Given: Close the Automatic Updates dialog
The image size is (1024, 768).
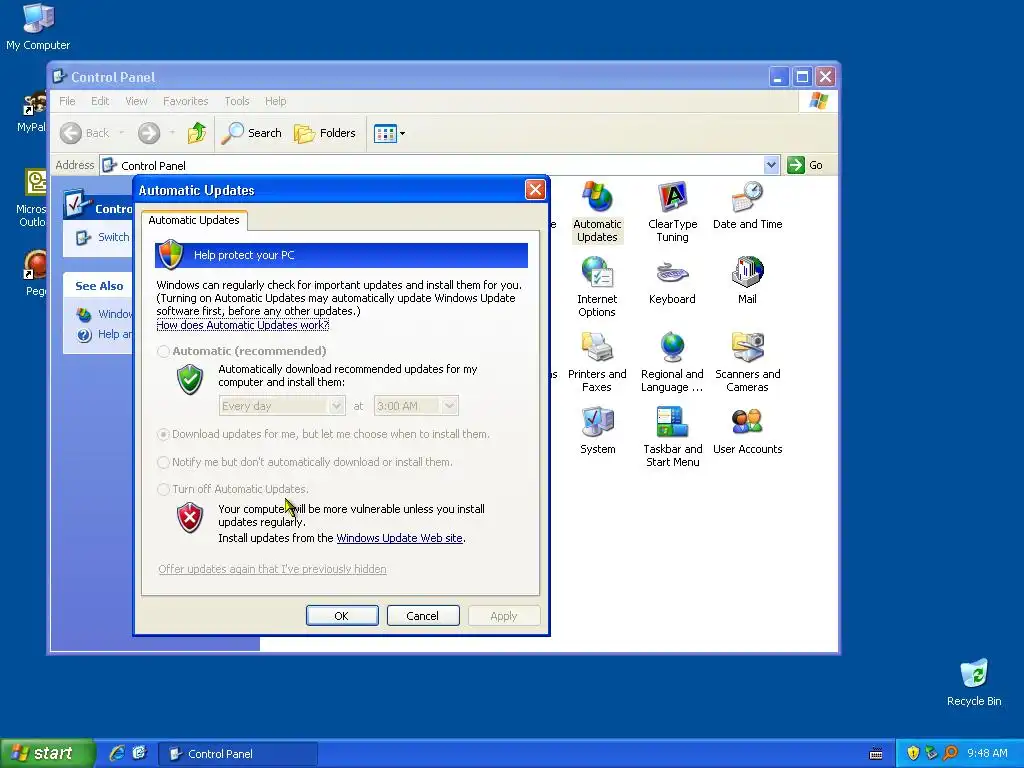Looking at the screenshot, I should (535, 190).
